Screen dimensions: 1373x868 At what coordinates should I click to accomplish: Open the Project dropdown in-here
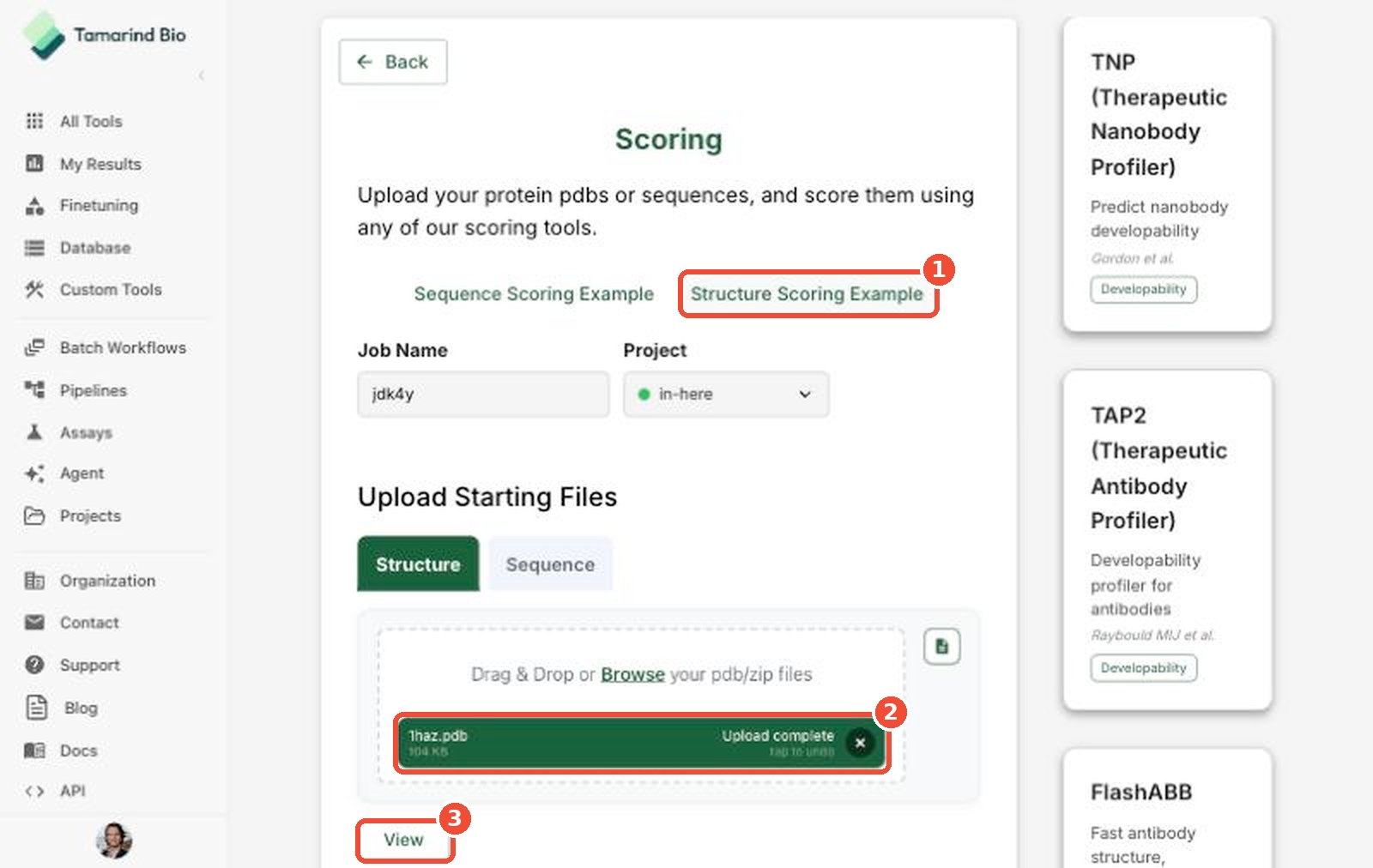click(x=726, y=394)
